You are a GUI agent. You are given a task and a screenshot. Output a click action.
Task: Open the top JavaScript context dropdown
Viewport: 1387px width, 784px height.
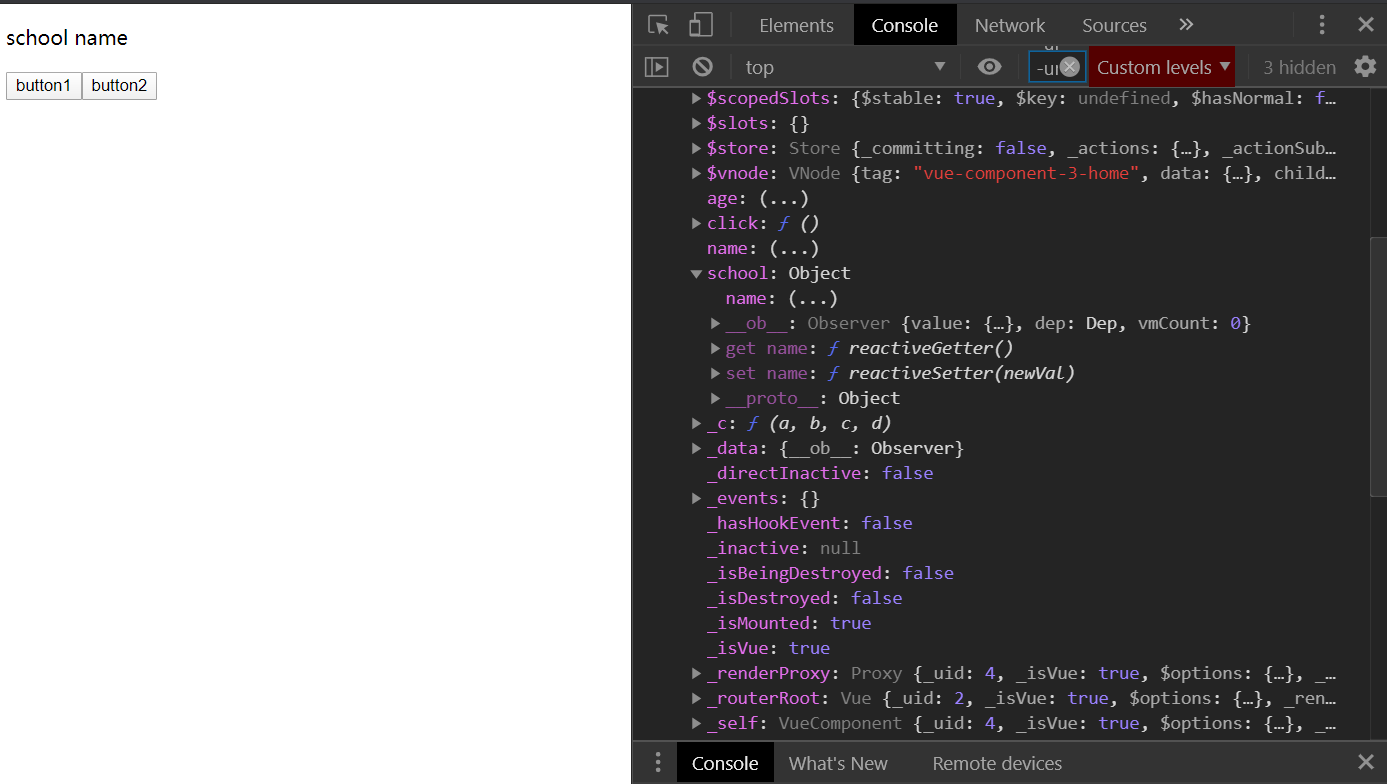tap(845, 67)
